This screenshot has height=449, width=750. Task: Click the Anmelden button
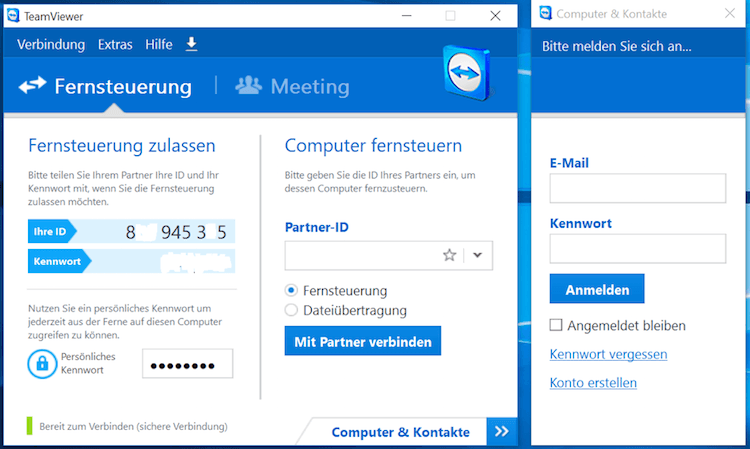[597, 289]
